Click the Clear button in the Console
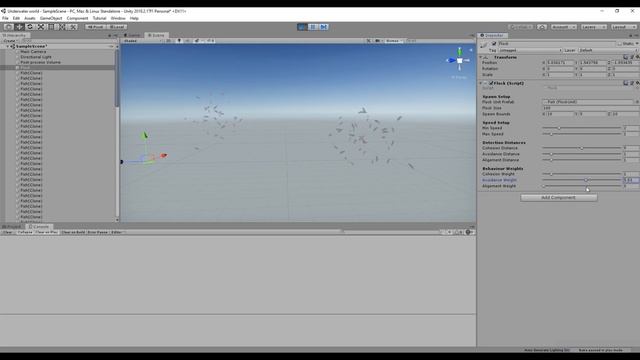The image size is (640, 360). pyautogui.click(x=8, y=232)
